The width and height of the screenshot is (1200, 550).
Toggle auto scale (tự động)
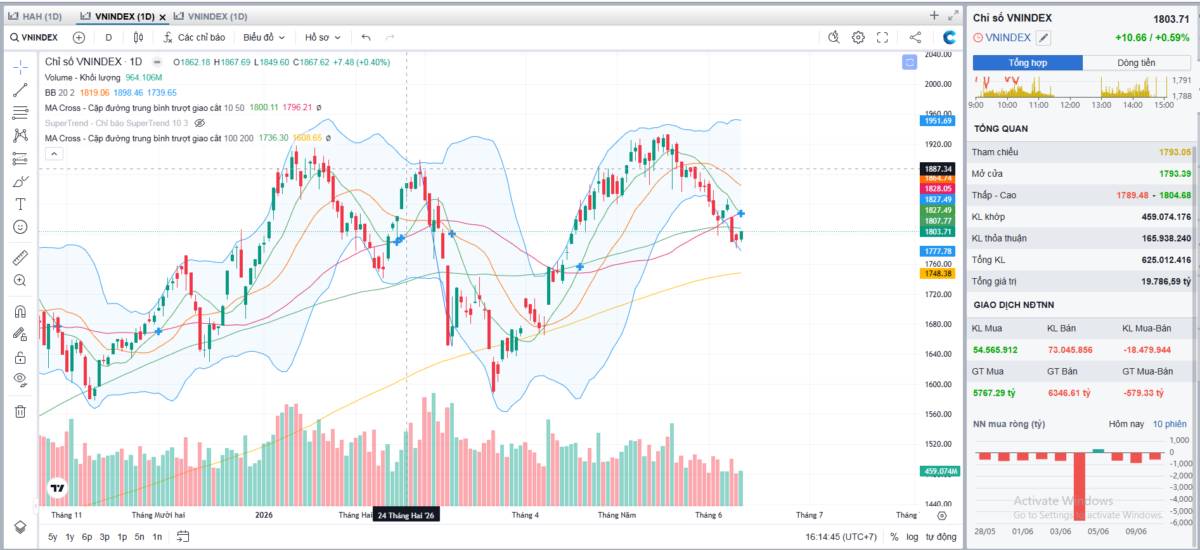click(x=942, y=537)
